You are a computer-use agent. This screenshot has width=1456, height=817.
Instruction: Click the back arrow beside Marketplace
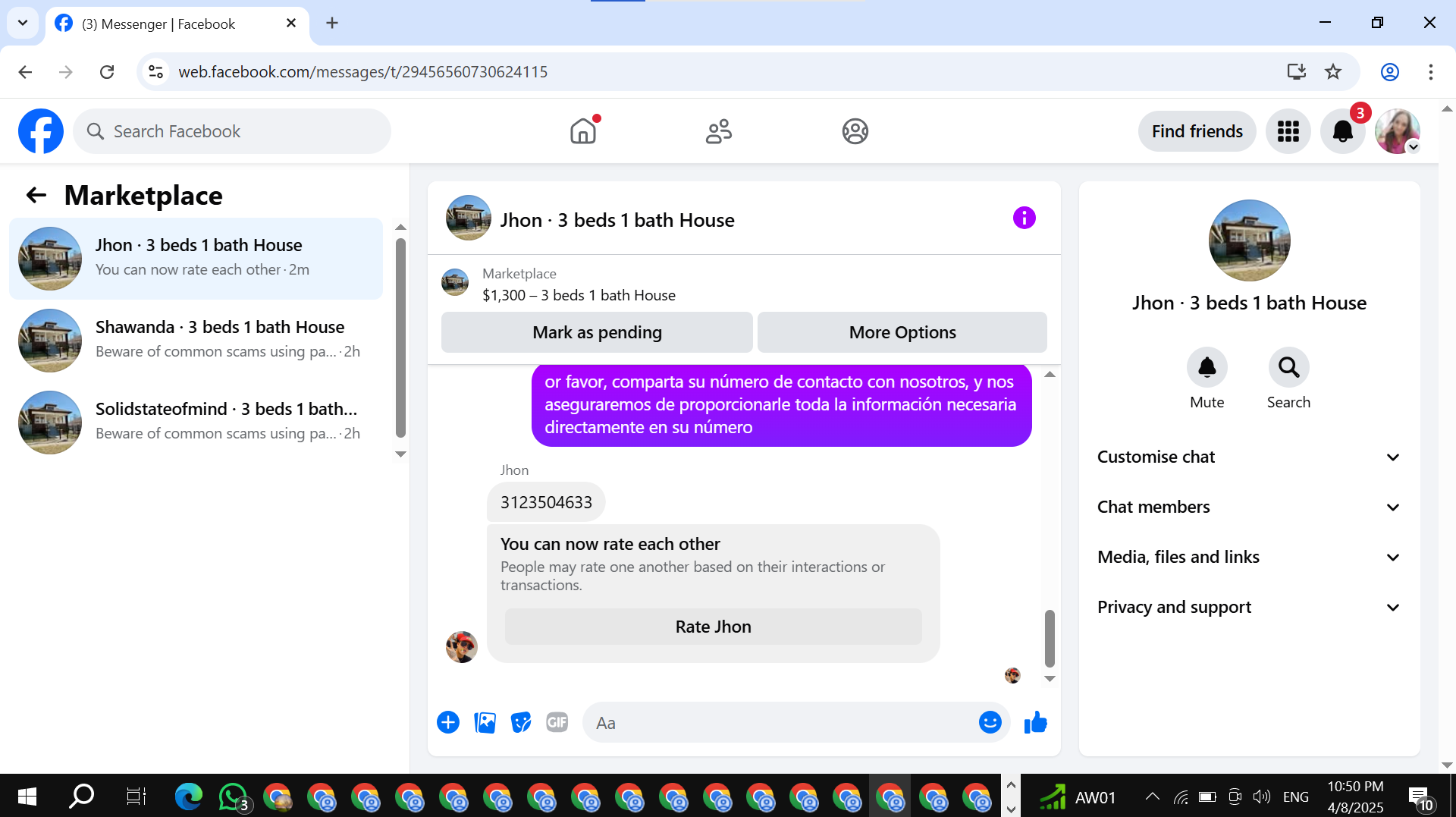point(36,196)
